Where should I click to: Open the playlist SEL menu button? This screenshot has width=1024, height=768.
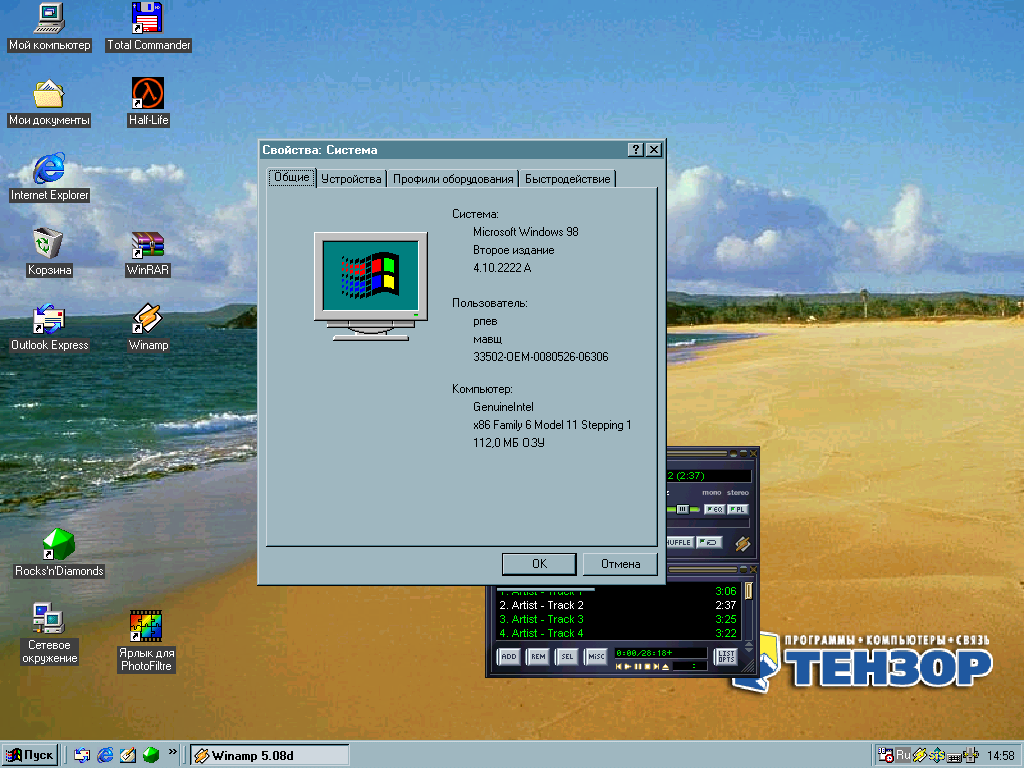pos(567,656)
